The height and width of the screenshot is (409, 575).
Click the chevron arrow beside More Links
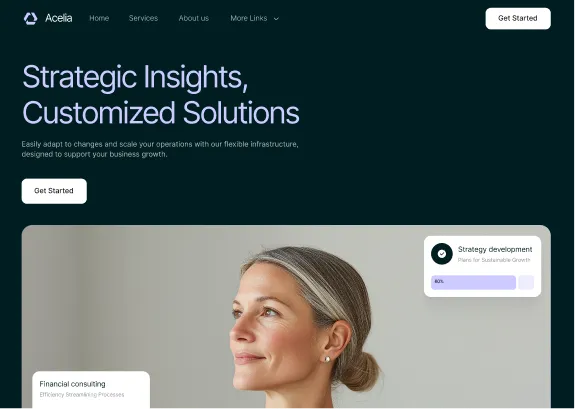pos(276,19)
